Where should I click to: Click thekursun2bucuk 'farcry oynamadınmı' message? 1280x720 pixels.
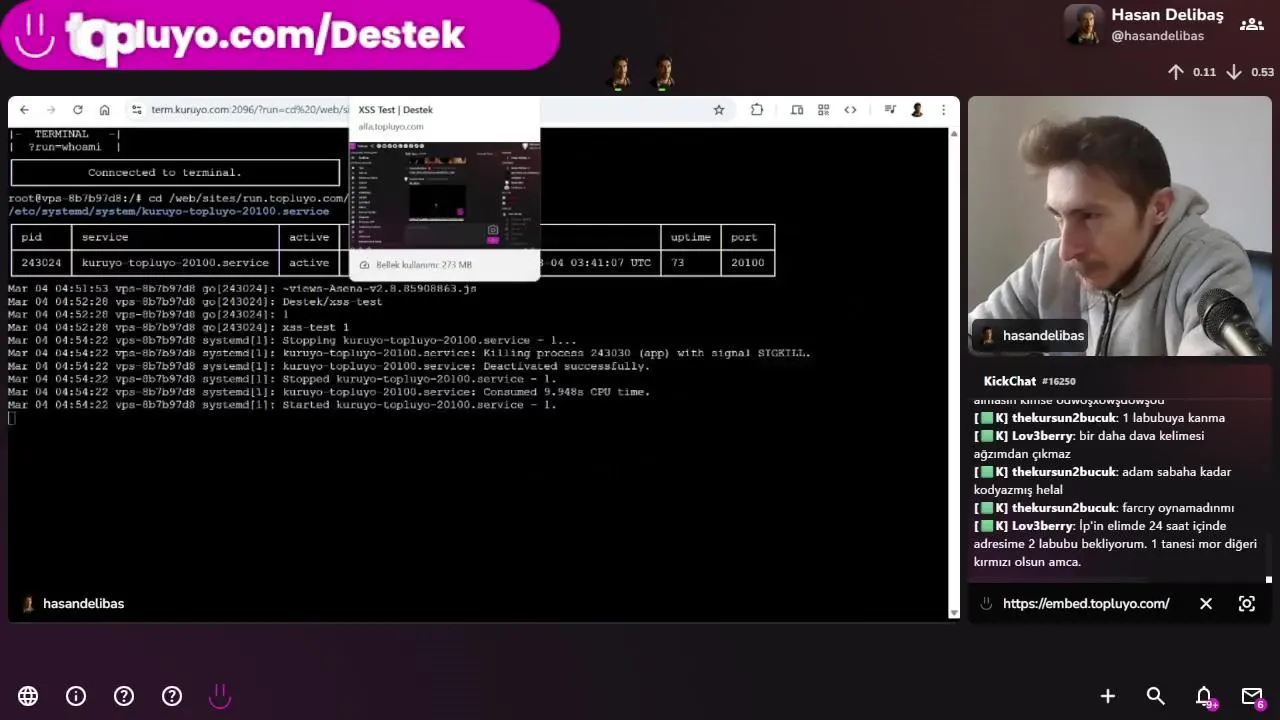[x=1104, y=508]
